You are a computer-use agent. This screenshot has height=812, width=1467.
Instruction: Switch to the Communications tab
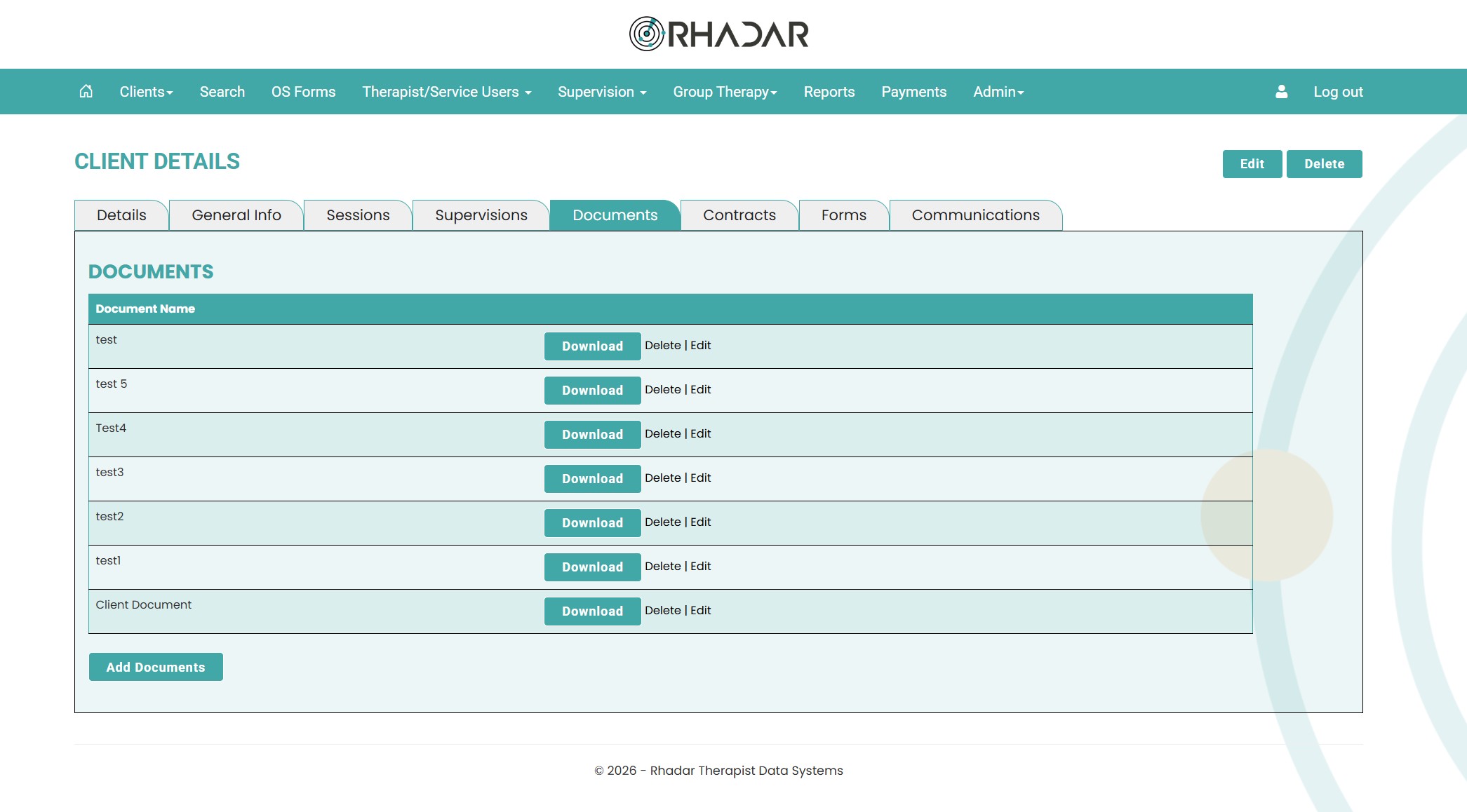(x=976, y=215)
